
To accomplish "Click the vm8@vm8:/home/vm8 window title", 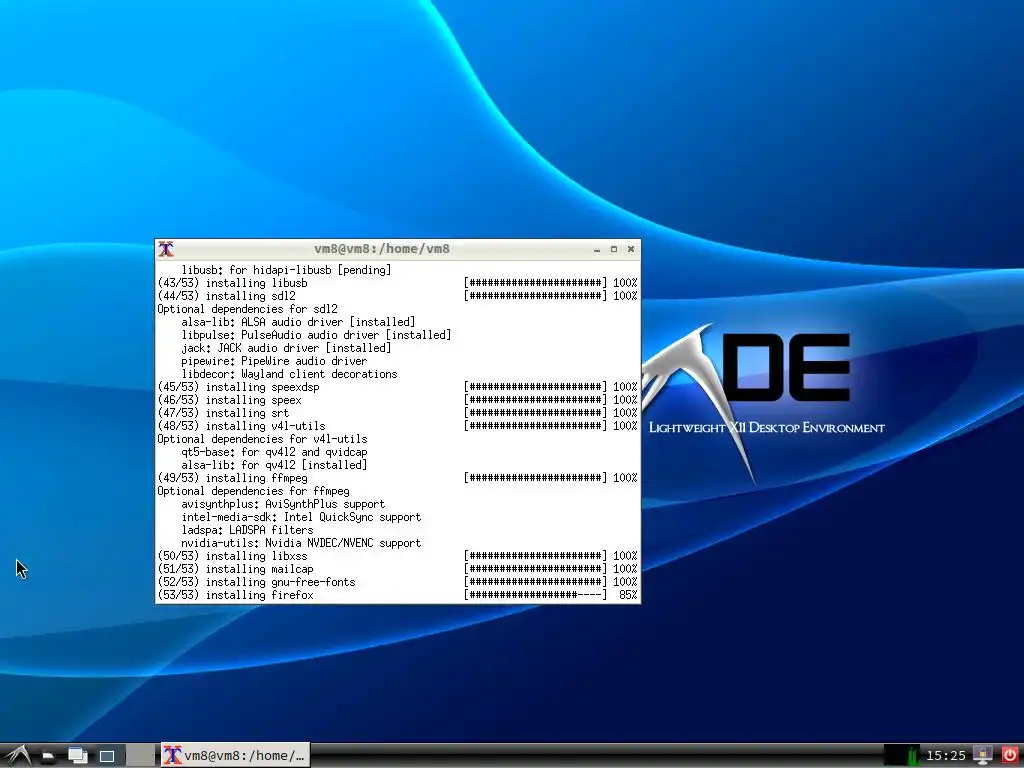I will pos(382,249).
